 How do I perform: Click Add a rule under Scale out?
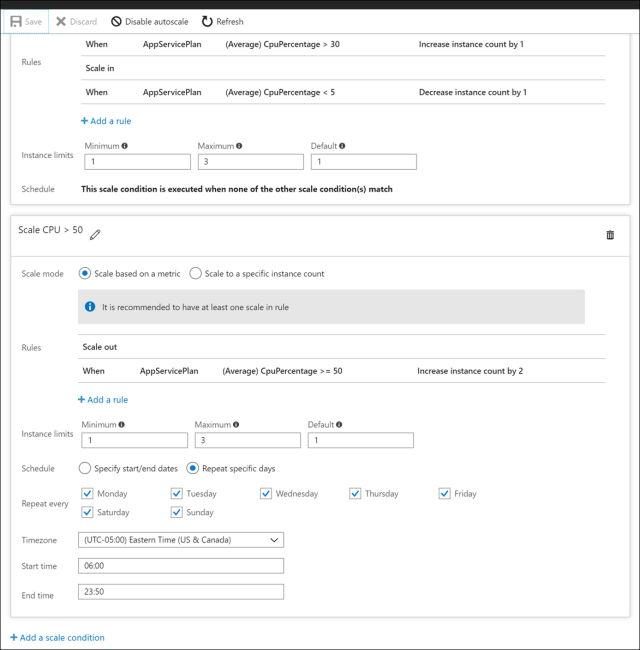[x=103, y=399]
